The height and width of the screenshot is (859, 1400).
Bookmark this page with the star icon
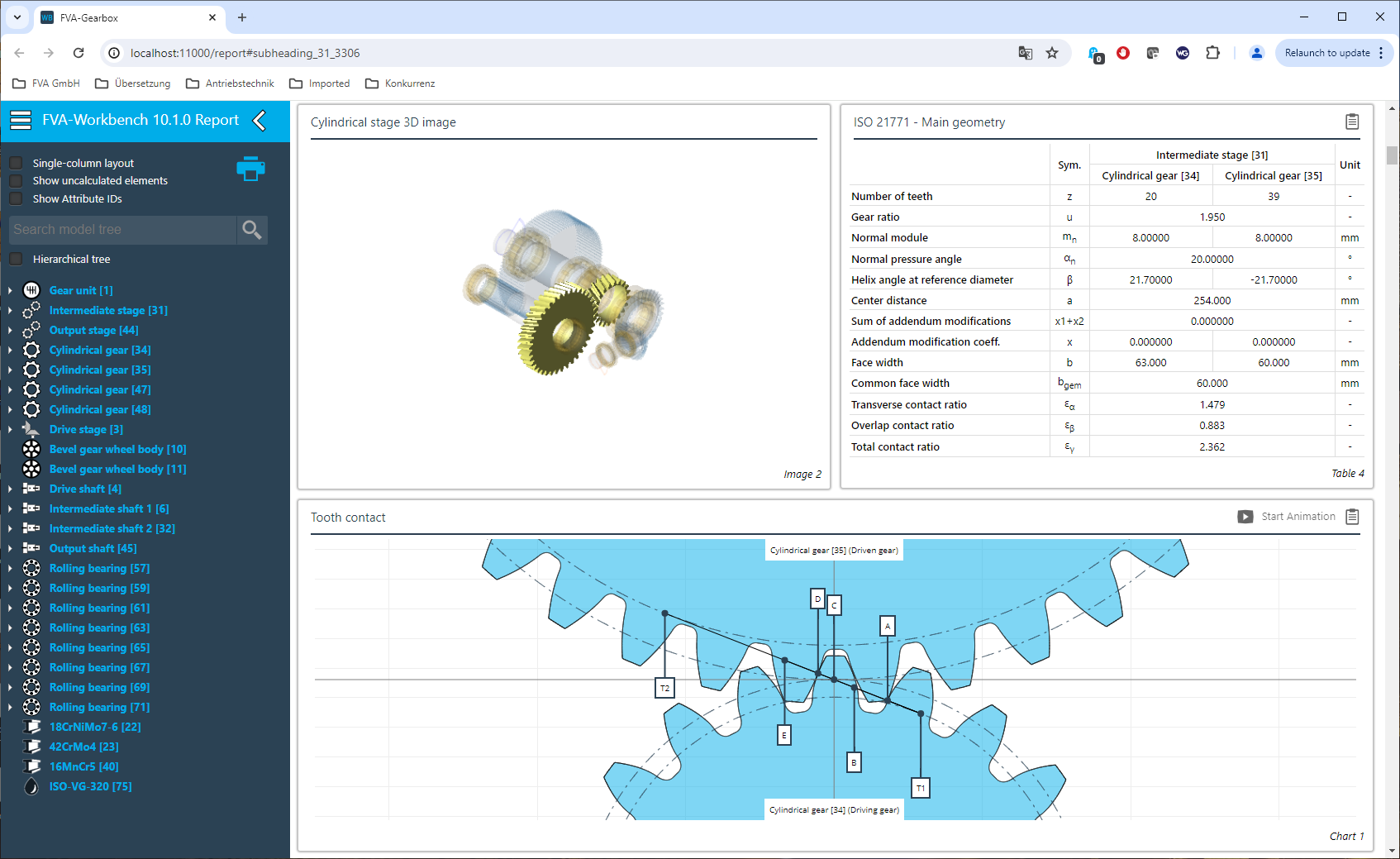point(1052,53)
